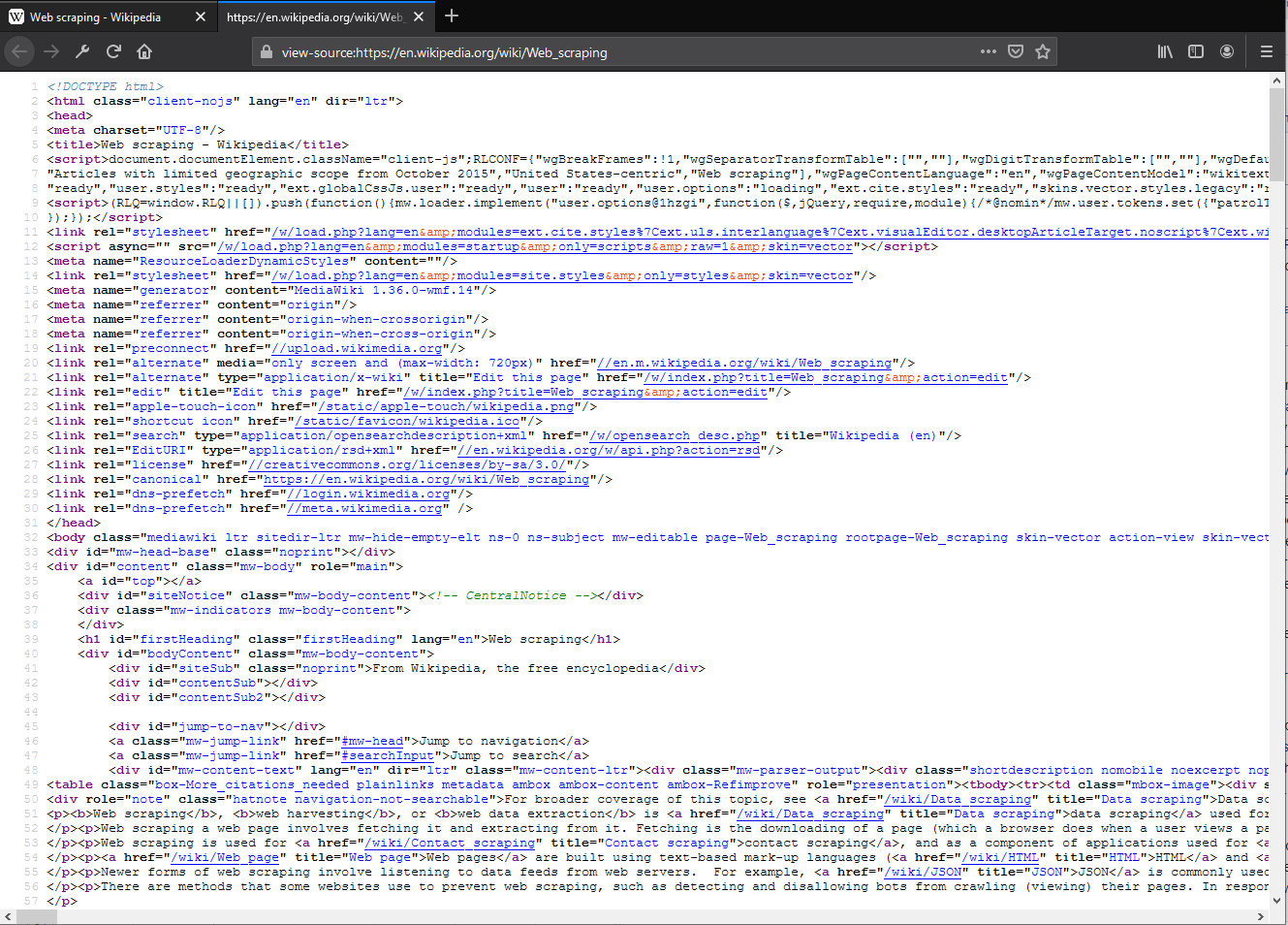Follow the canonical https://en.wikipedia.org/wiki/Web_scraping link
Viewport: 1288px width, 925px height.
click(x=426, y=479)
